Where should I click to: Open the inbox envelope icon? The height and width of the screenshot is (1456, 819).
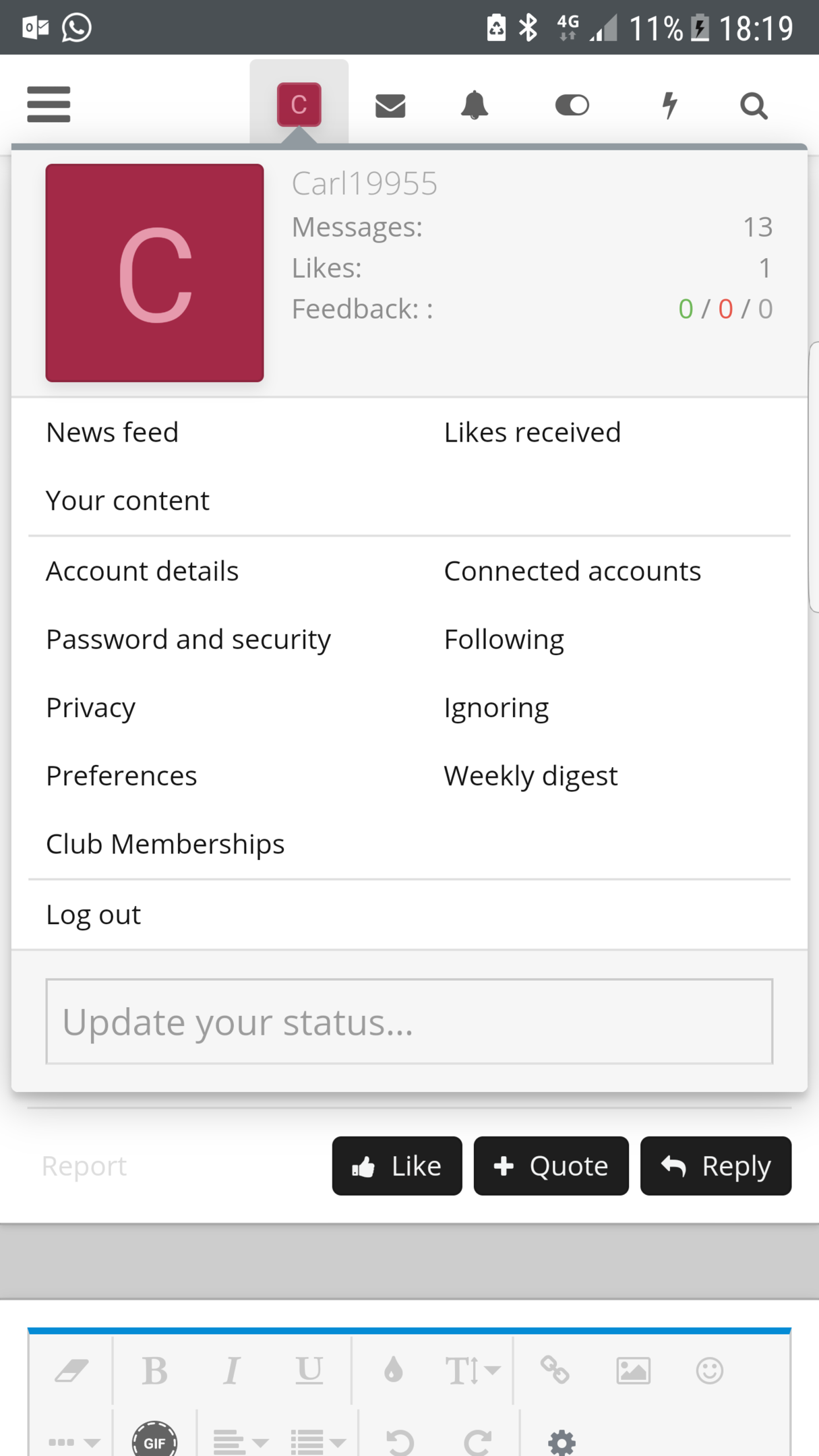pos(390,105)
